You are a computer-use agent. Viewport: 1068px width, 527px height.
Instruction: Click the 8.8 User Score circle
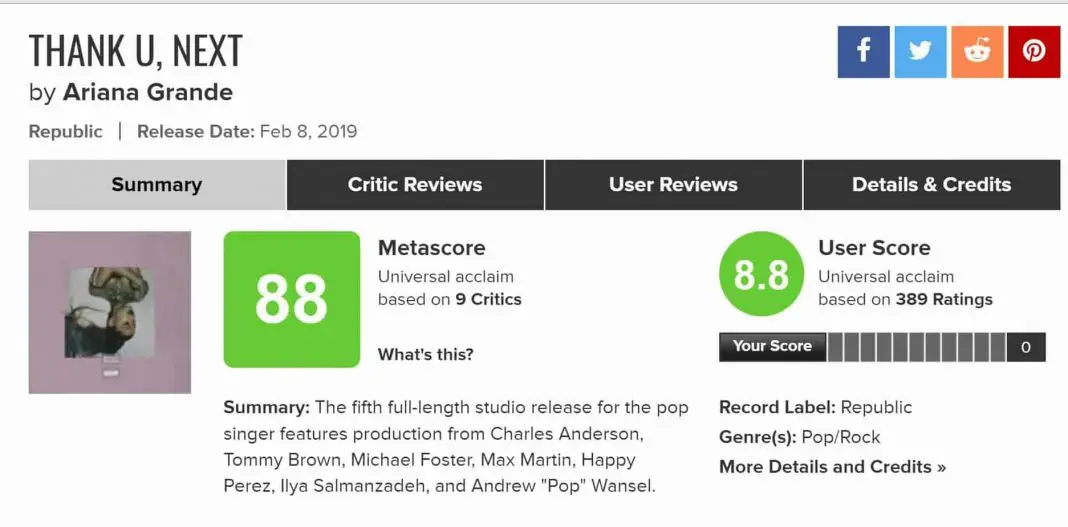761,274
